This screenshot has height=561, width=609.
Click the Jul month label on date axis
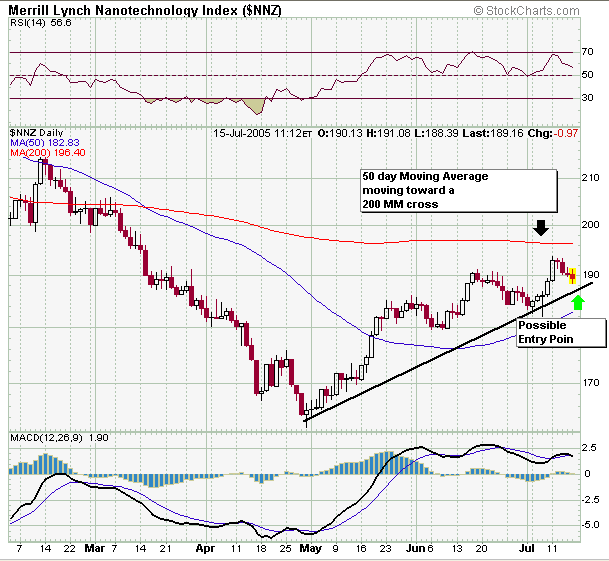pos(527,548)
